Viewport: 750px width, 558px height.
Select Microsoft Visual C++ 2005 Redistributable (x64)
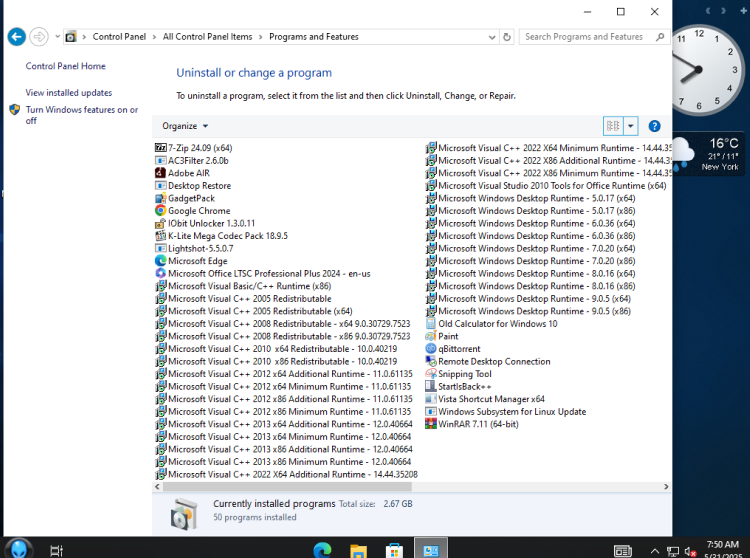[x=254, y=311]
